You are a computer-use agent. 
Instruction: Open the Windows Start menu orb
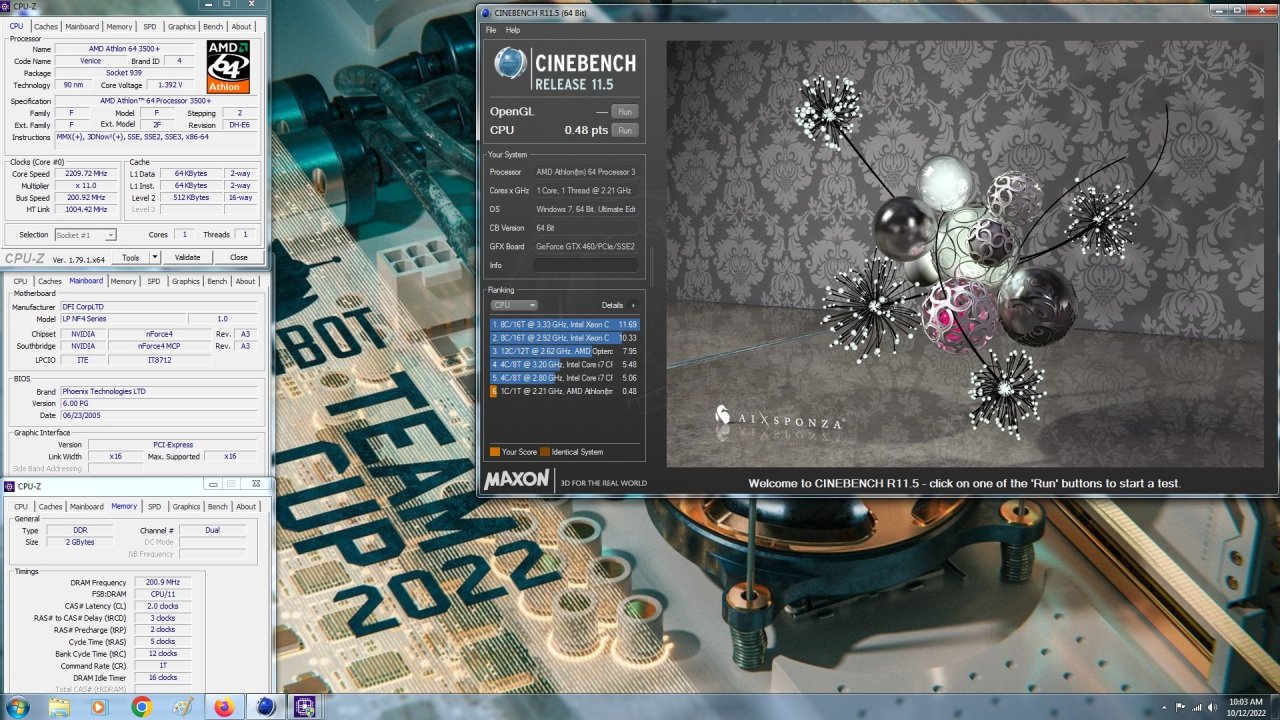17,707
